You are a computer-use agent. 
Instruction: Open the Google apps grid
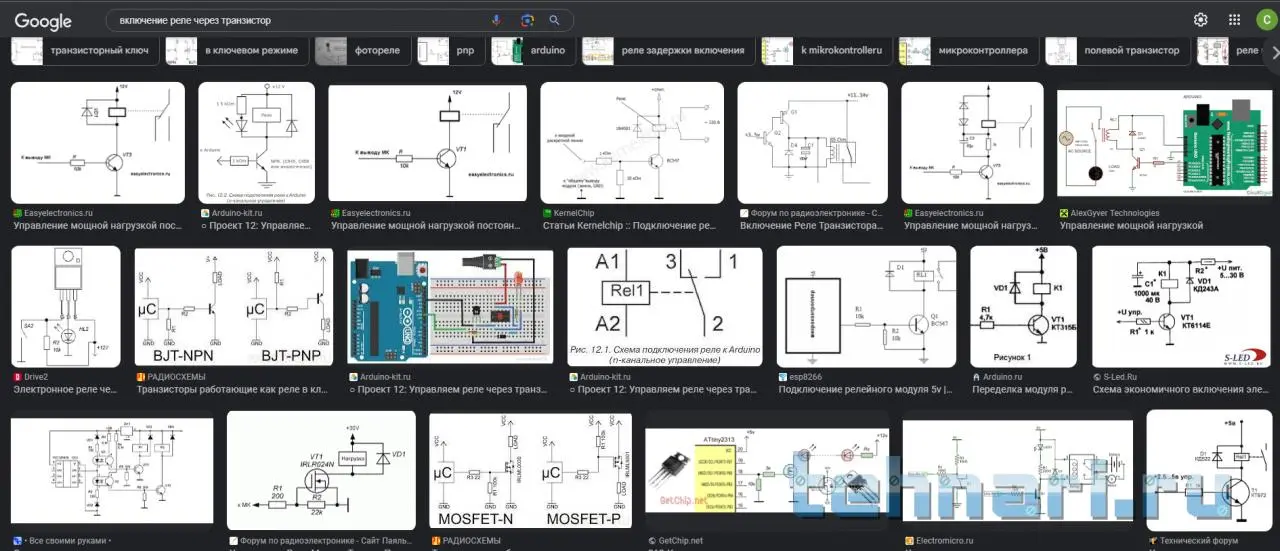pyautogui.click(x=1235, y=20)
